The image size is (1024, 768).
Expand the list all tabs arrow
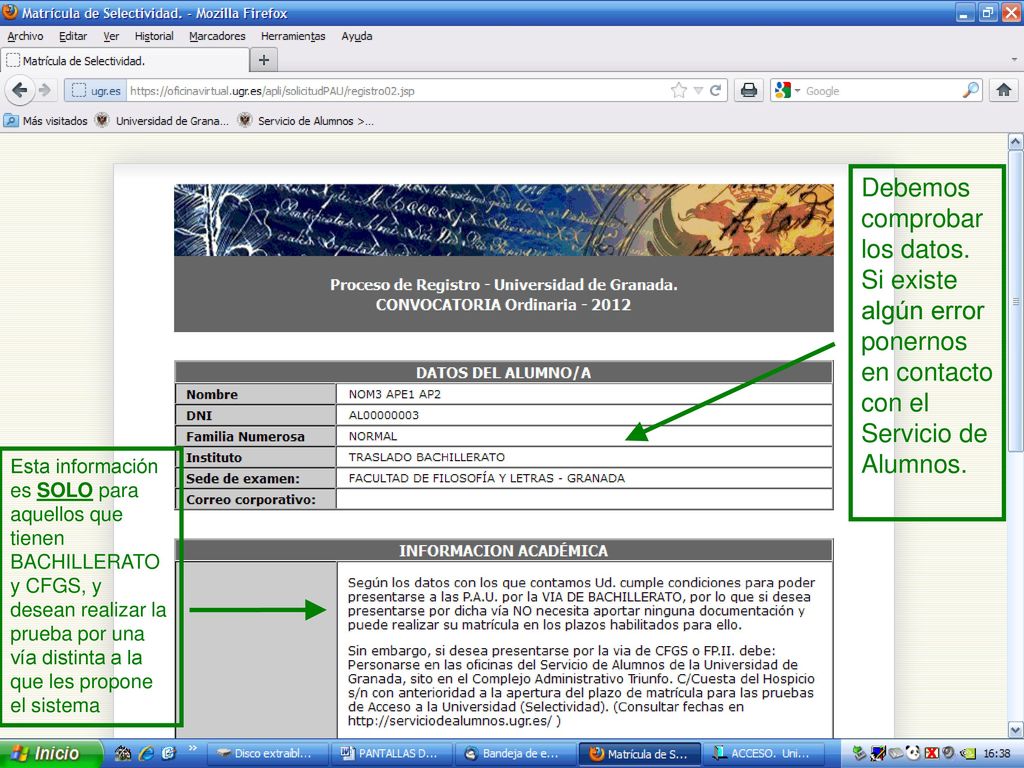(1014, 60)
